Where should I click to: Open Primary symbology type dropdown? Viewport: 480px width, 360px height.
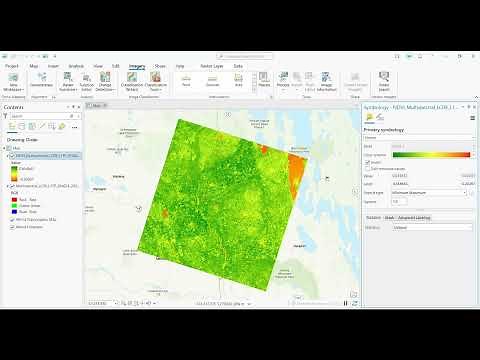click(x=419, y=138)
